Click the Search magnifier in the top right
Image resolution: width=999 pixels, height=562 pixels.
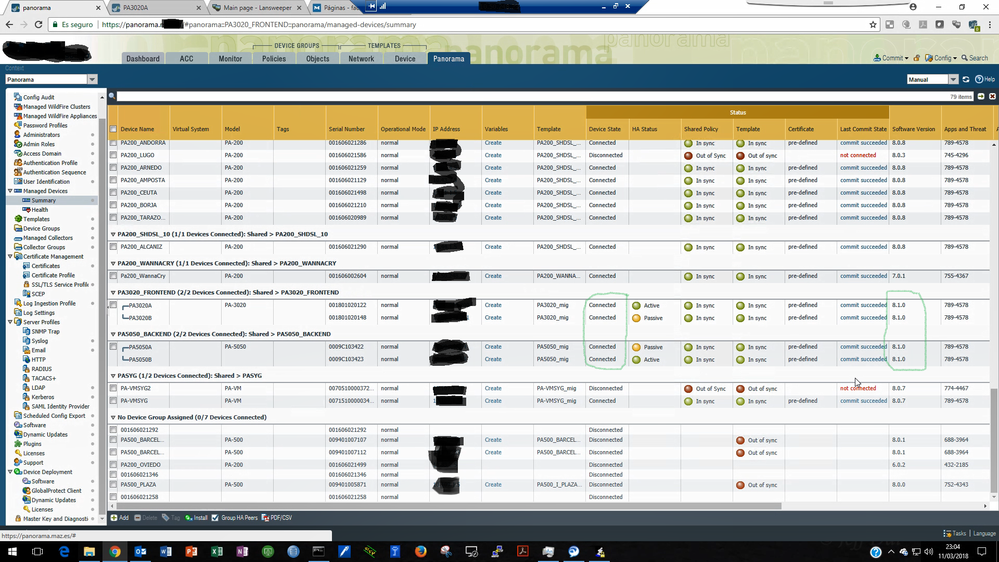[x=965, y=58]
